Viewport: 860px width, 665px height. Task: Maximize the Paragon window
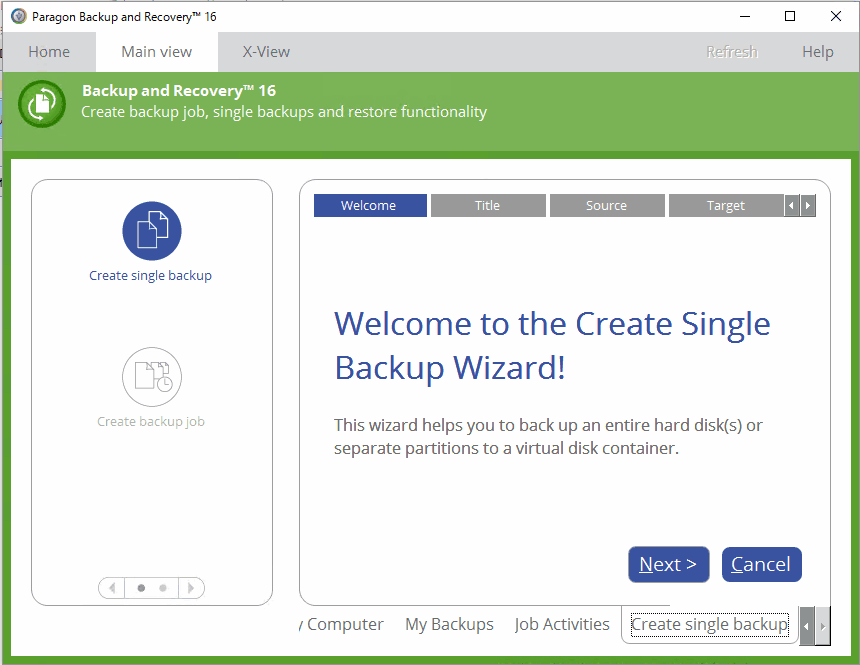click(x=790, y=16)
